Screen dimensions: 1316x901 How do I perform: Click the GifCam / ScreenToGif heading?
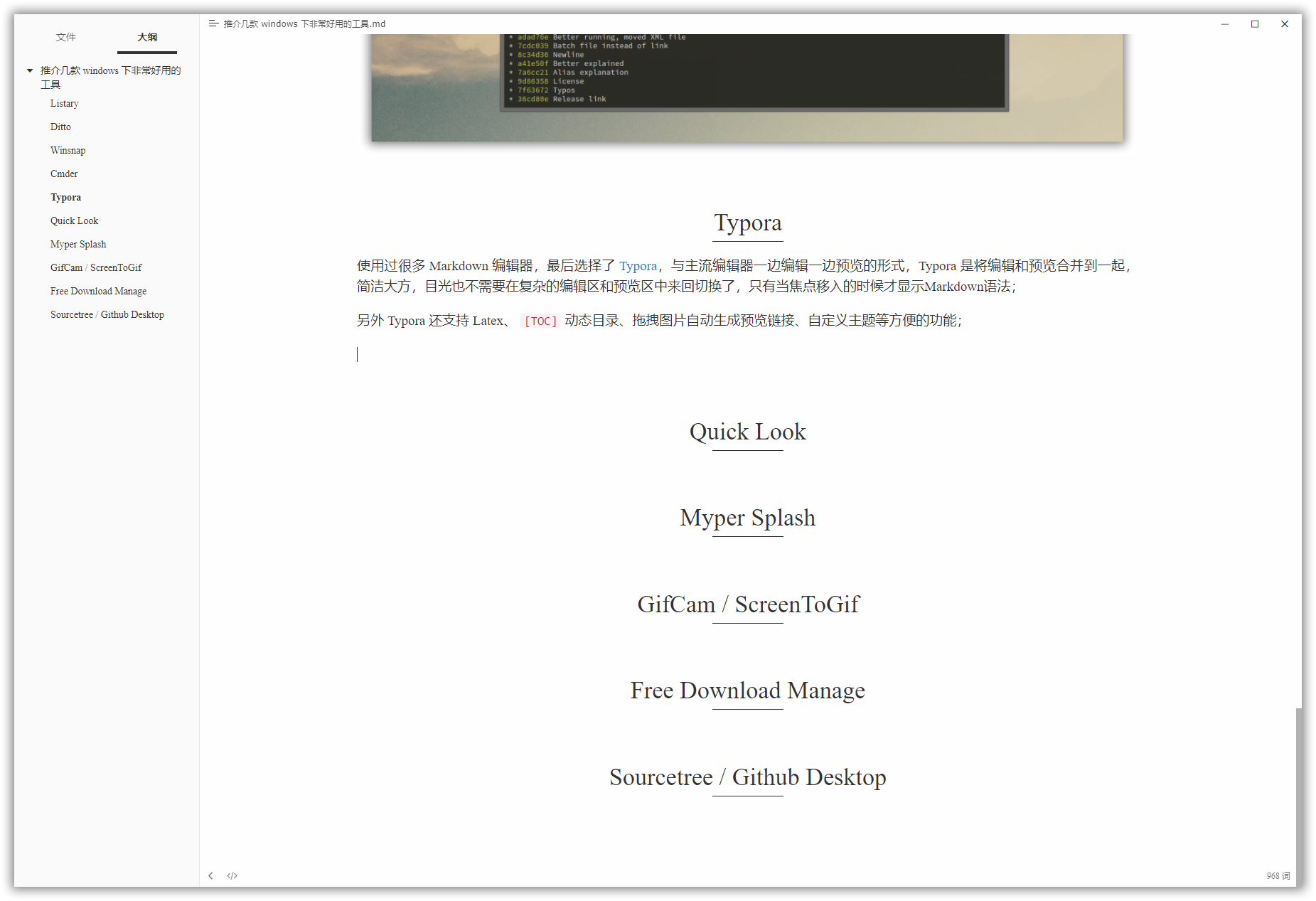click(747, 604)
